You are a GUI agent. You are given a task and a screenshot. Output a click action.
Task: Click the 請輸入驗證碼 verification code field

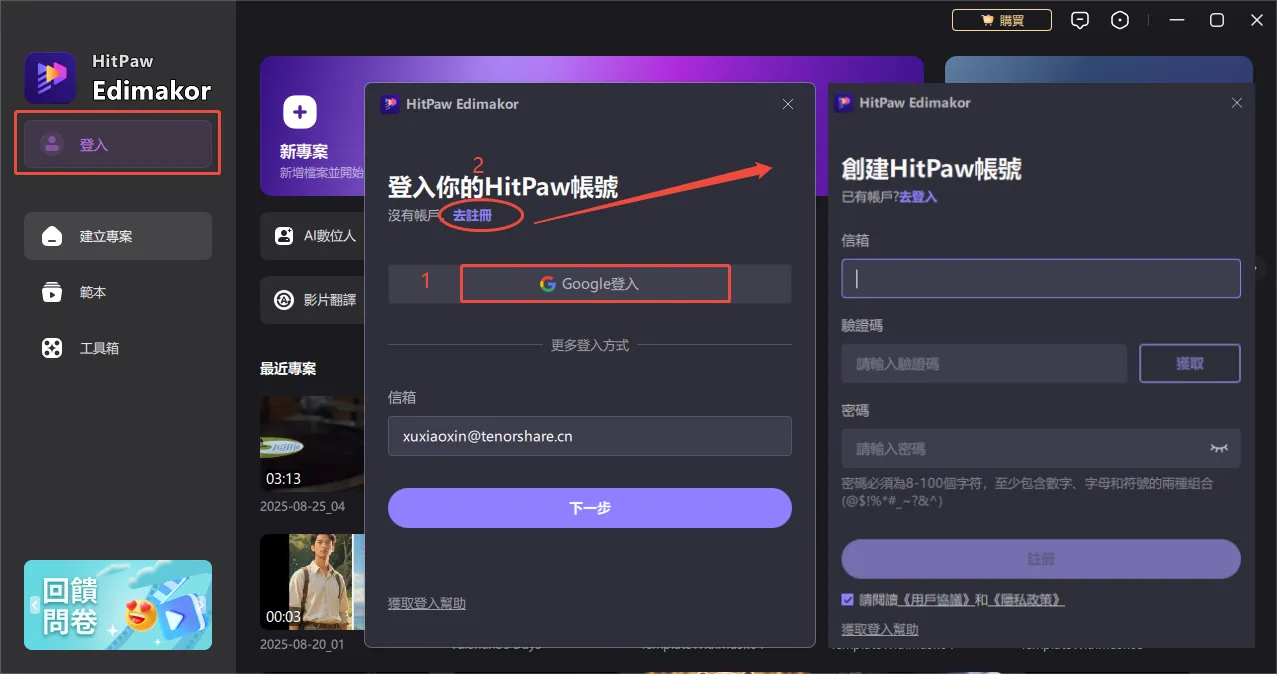click(x=985, y=364)
